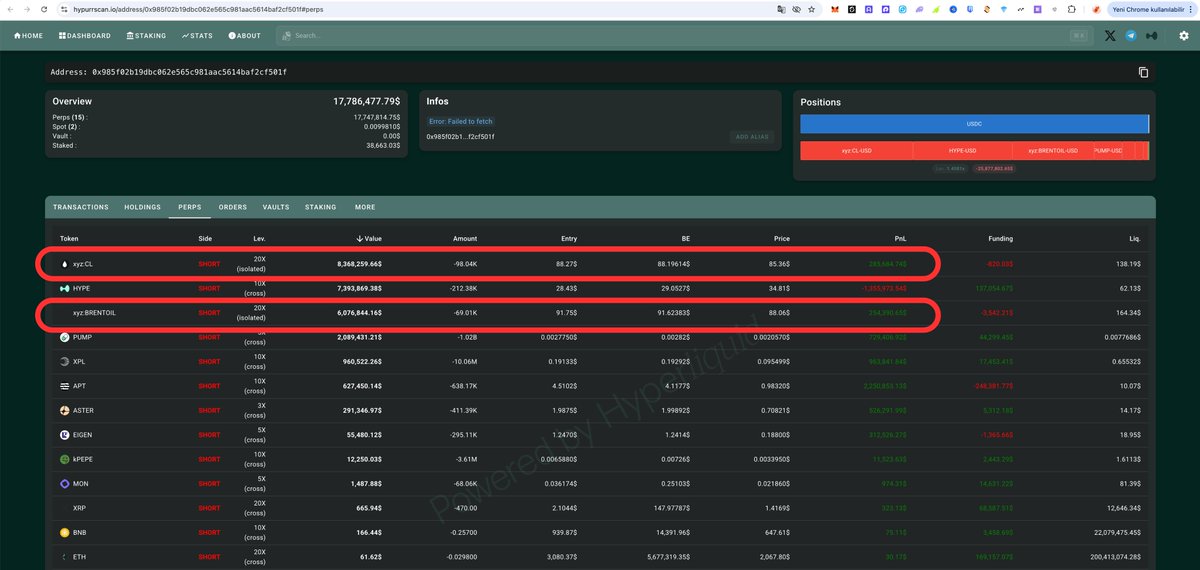Open the XRP token row link
The height and width of the screenshot is (570, 1200).
[80, 508]
